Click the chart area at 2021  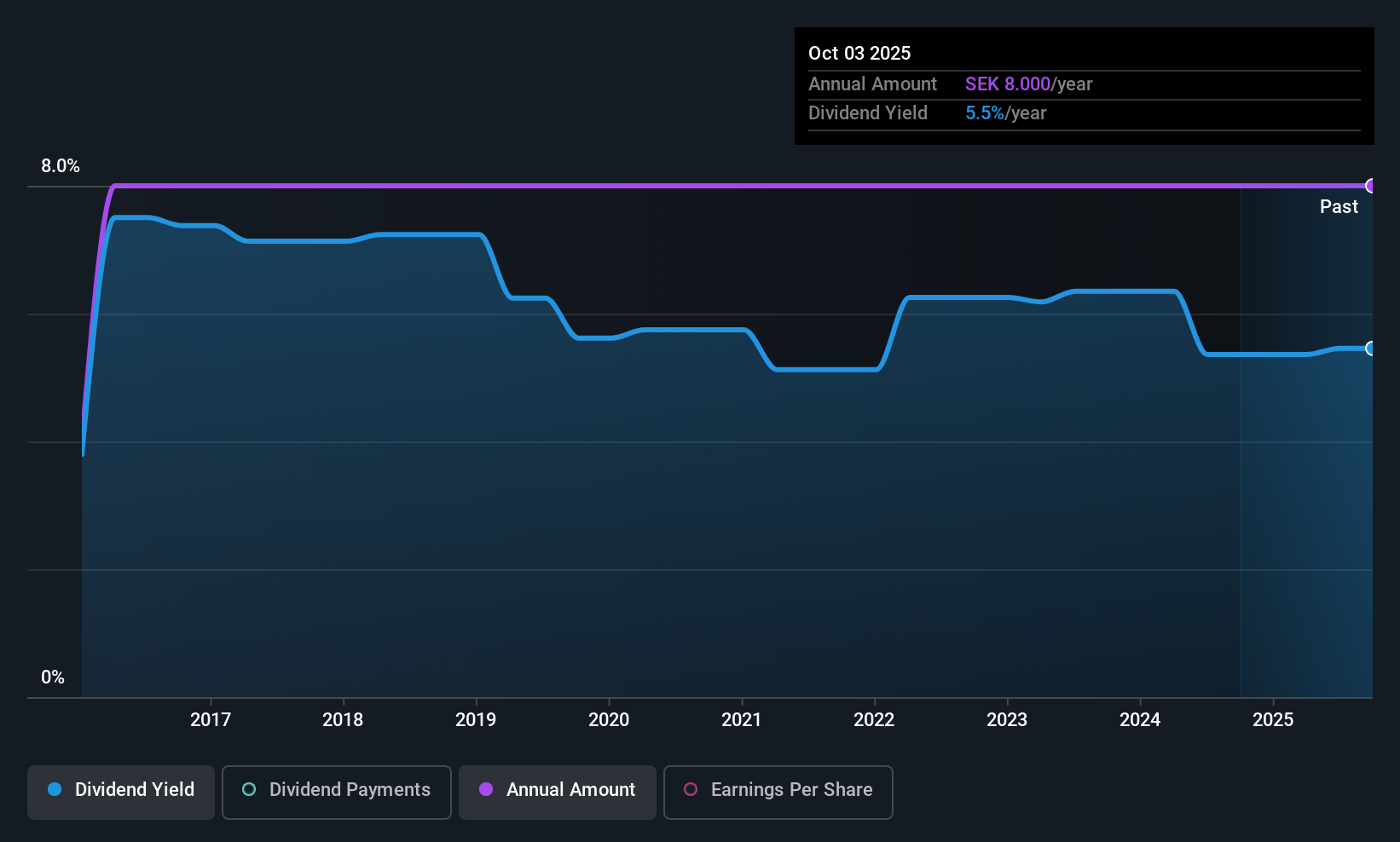(x=741, y=426)
